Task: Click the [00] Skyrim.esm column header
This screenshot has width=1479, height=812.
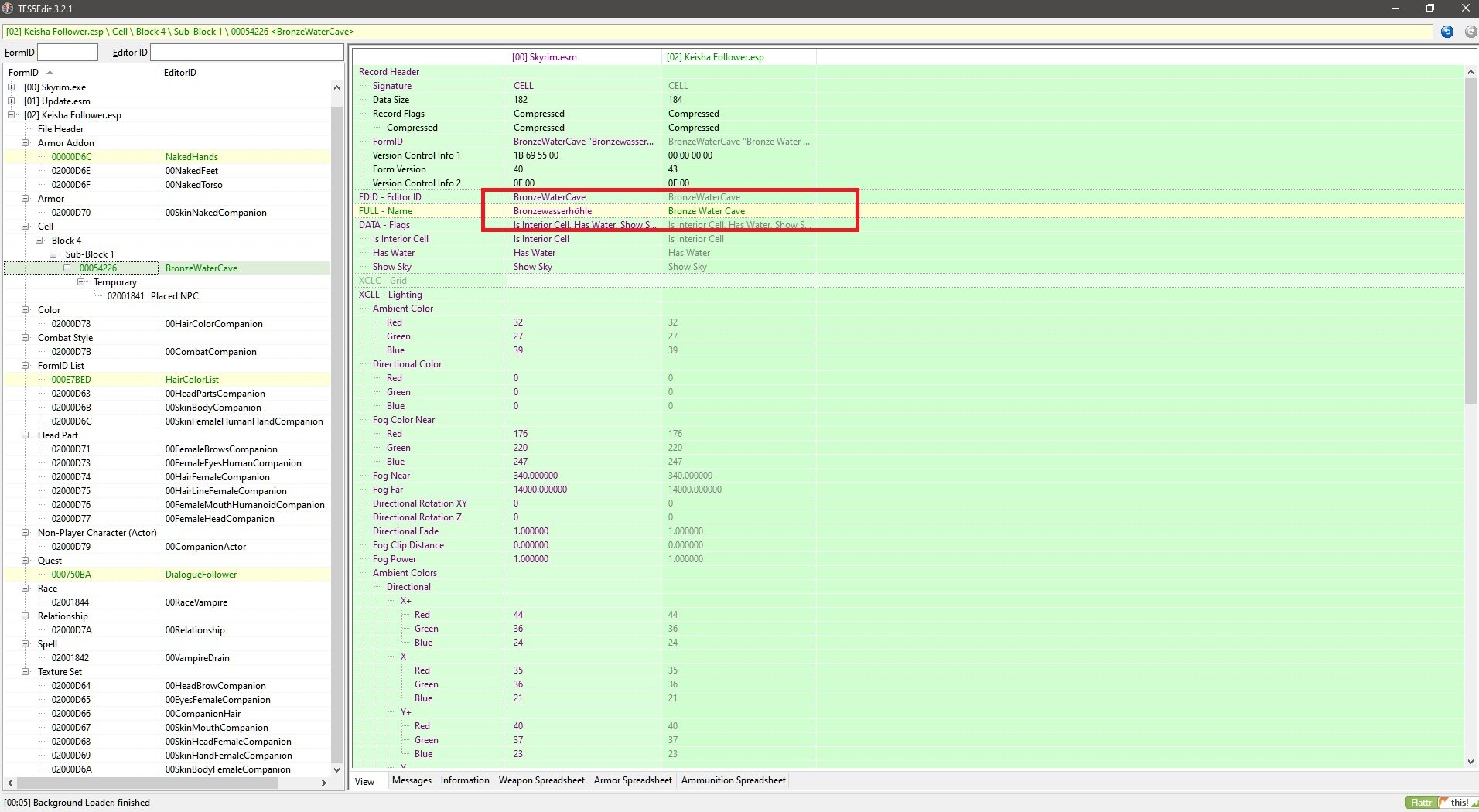Action: point(585,57)
